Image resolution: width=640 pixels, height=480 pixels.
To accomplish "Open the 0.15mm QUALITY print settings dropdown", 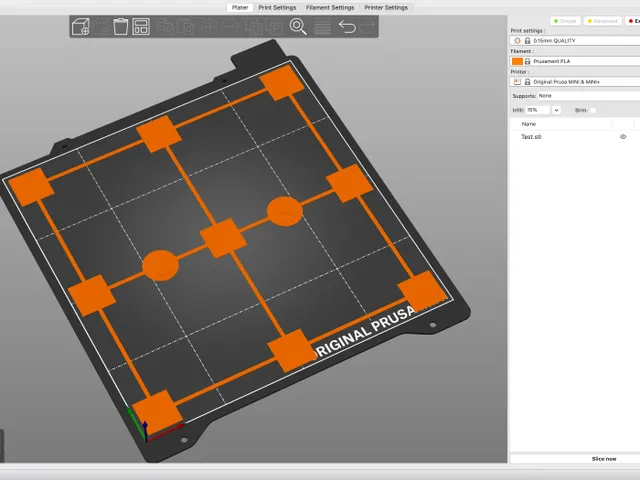I will pos(575,41).
